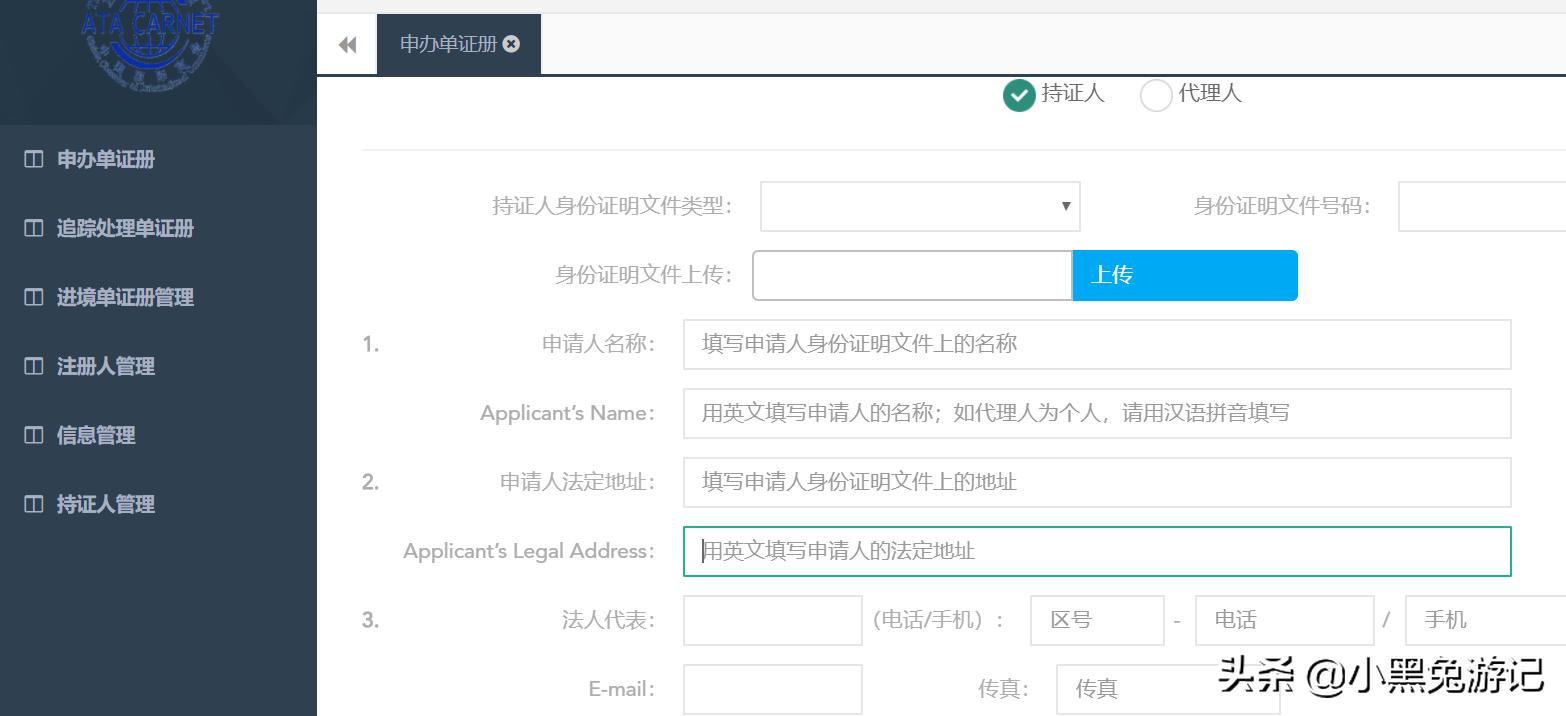Click the icon beside 追踪处理单证册
Viewport: 1566px width, 716px height.
33,228
